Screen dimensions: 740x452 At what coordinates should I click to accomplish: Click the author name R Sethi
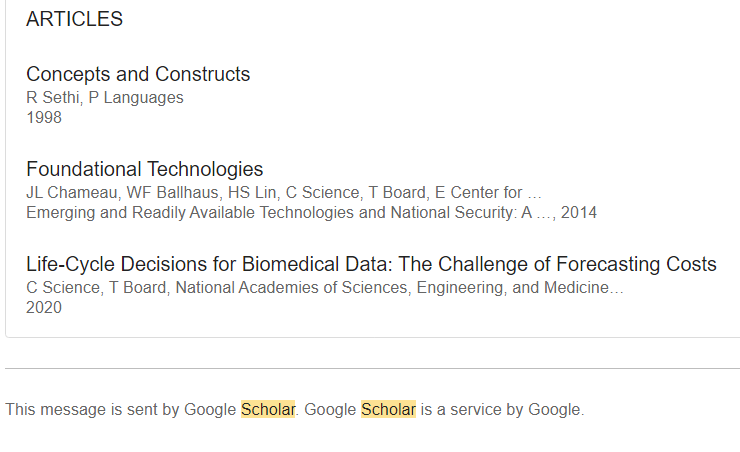pos(52,98)
